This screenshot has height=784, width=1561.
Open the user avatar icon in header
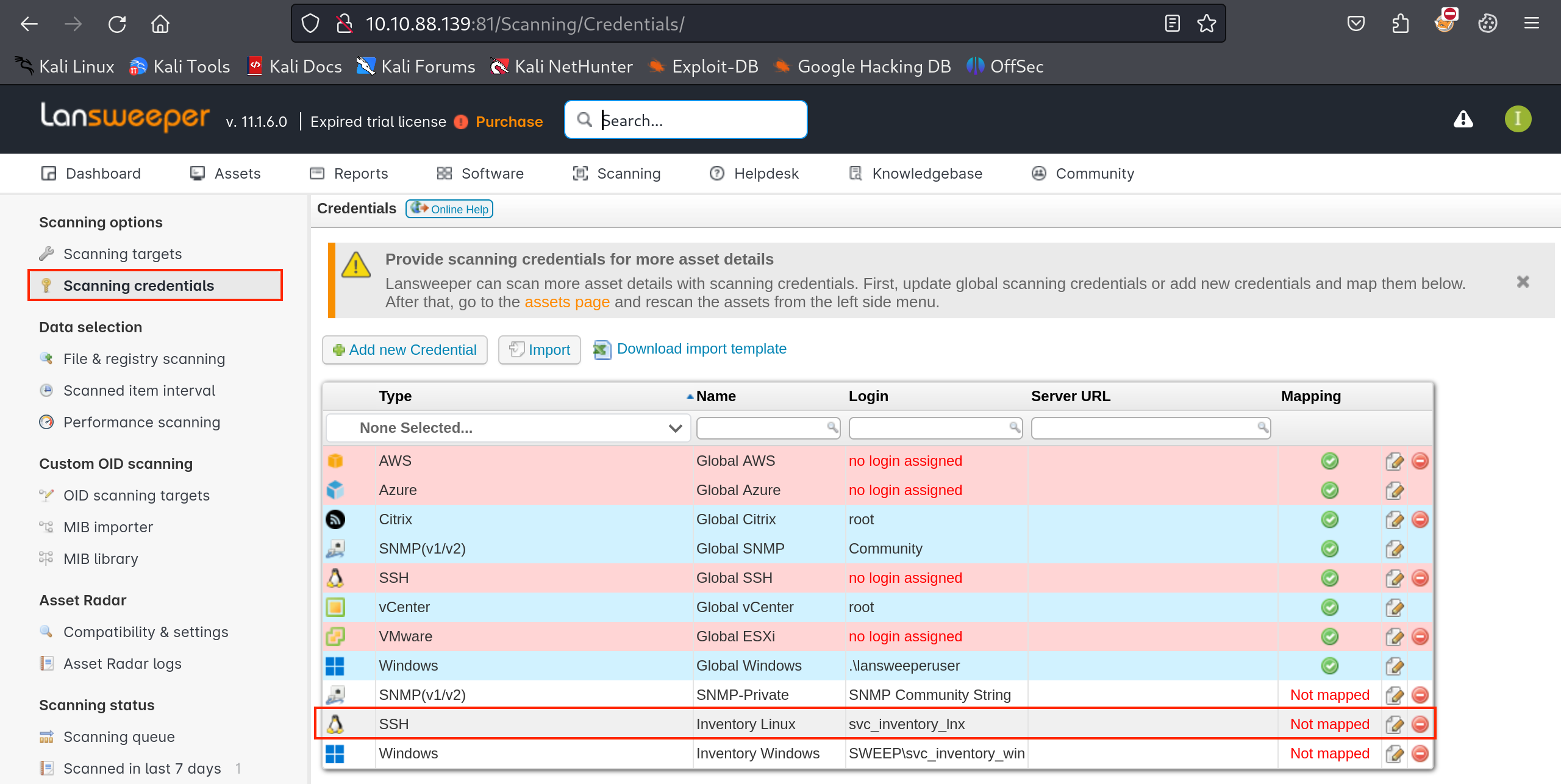point(1518,119)
